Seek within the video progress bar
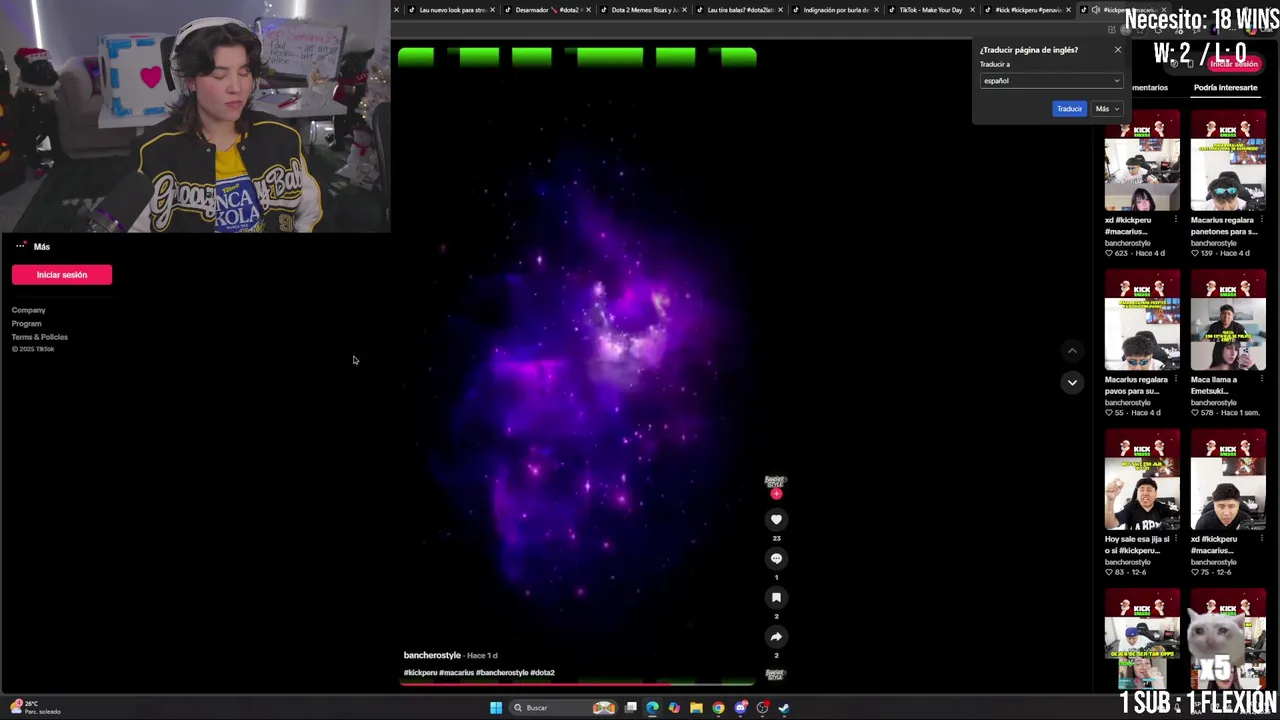 tap(578, 685)
